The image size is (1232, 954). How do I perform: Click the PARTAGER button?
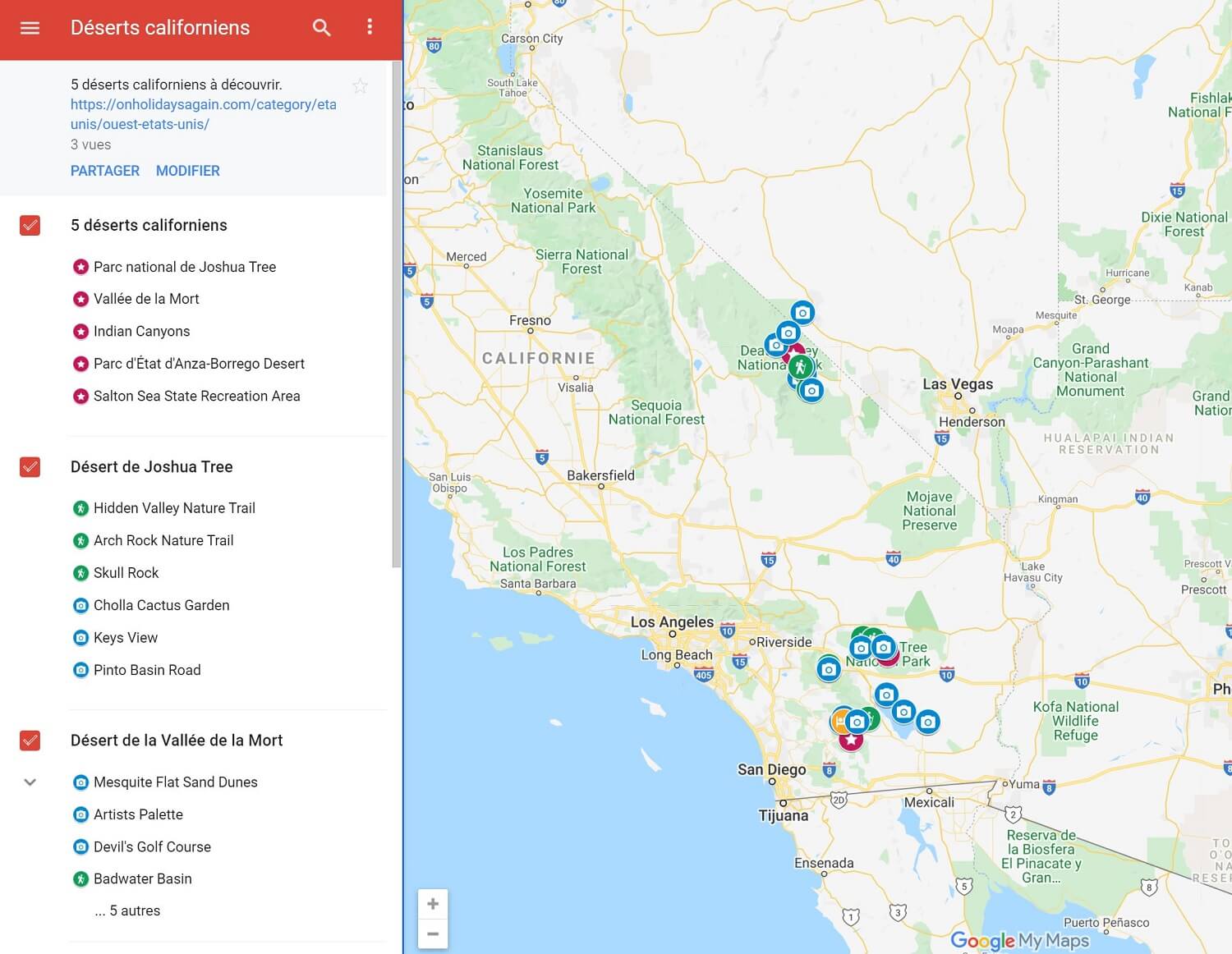pos(105,171)
